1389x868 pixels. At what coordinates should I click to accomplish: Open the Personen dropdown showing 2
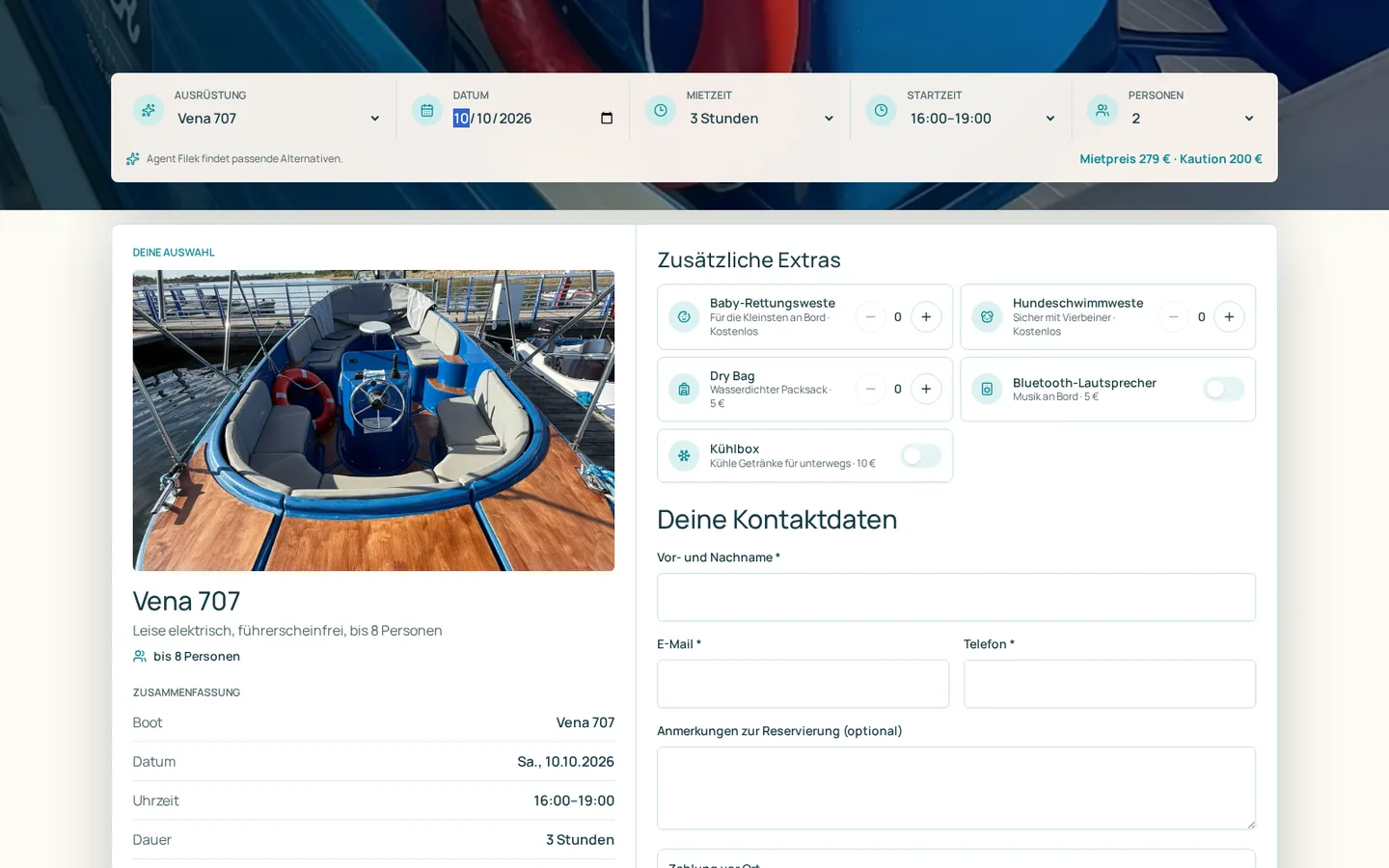pos(1193,119)
